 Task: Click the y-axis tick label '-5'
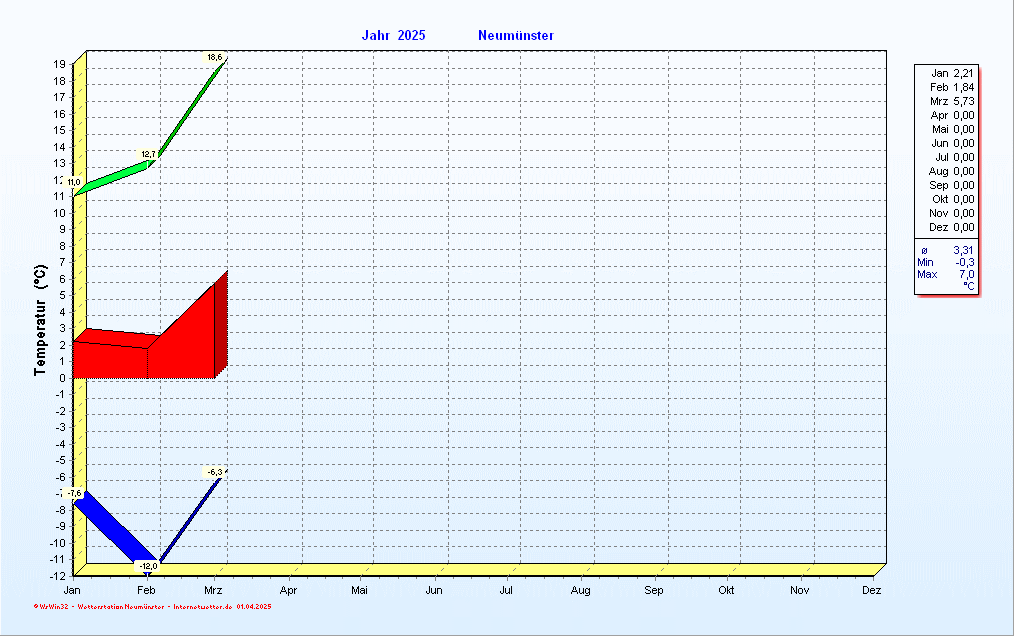coord(61,460)
